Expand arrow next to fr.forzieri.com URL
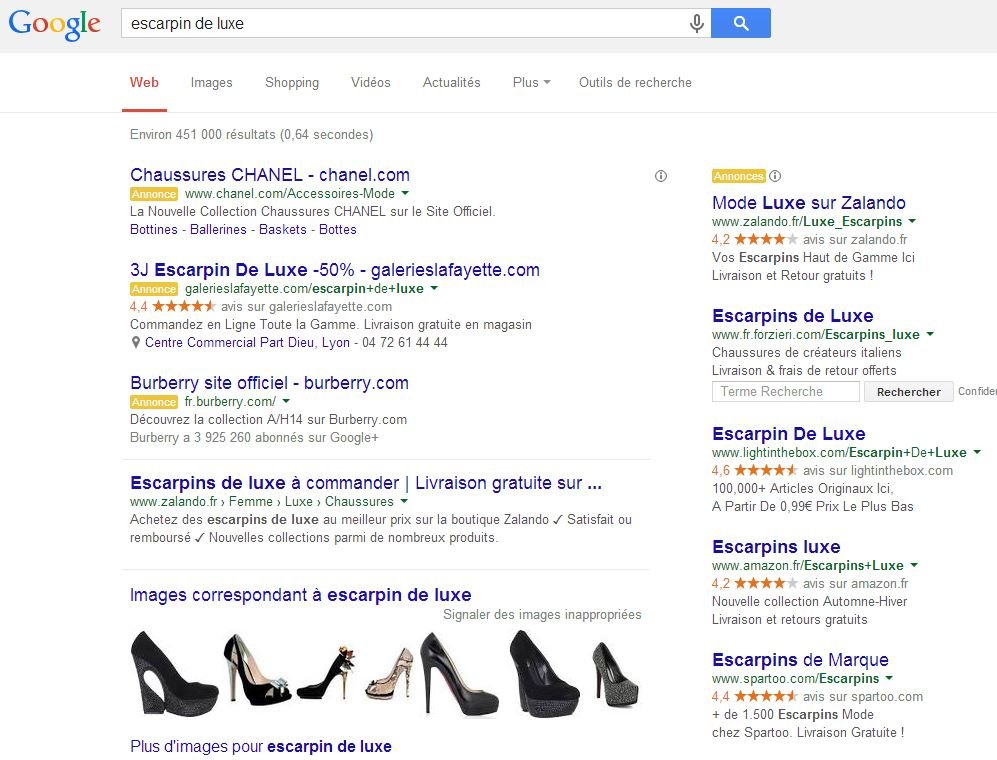 coord(930,334)
